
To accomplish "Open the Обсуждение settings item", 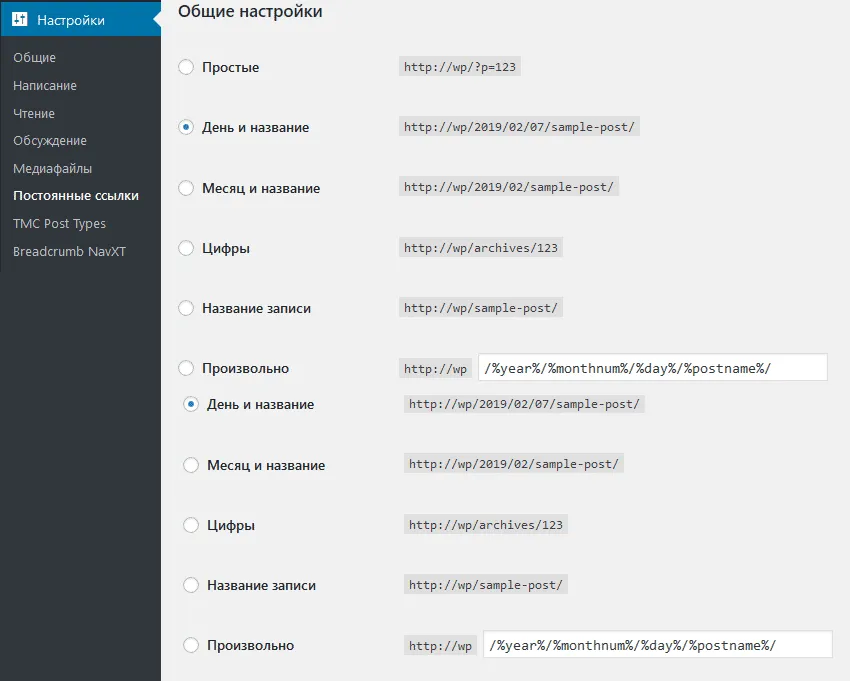I will point(50,141).
